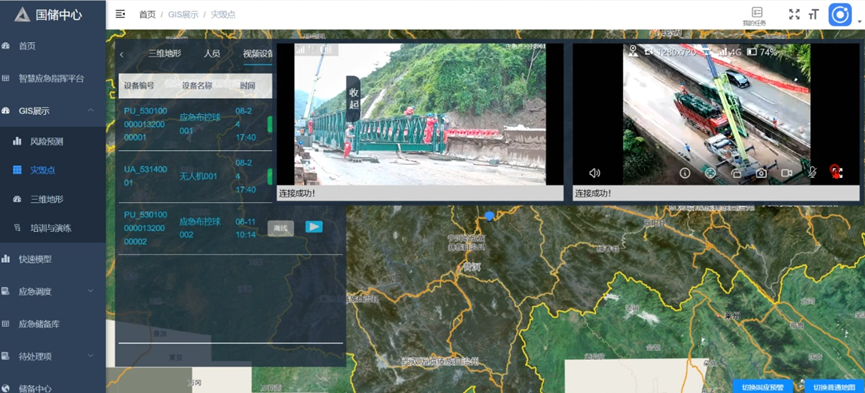The height and width of the screenshot is (393, 865).
Task: Start recording with the video camera icon
Action: [787, 173]
